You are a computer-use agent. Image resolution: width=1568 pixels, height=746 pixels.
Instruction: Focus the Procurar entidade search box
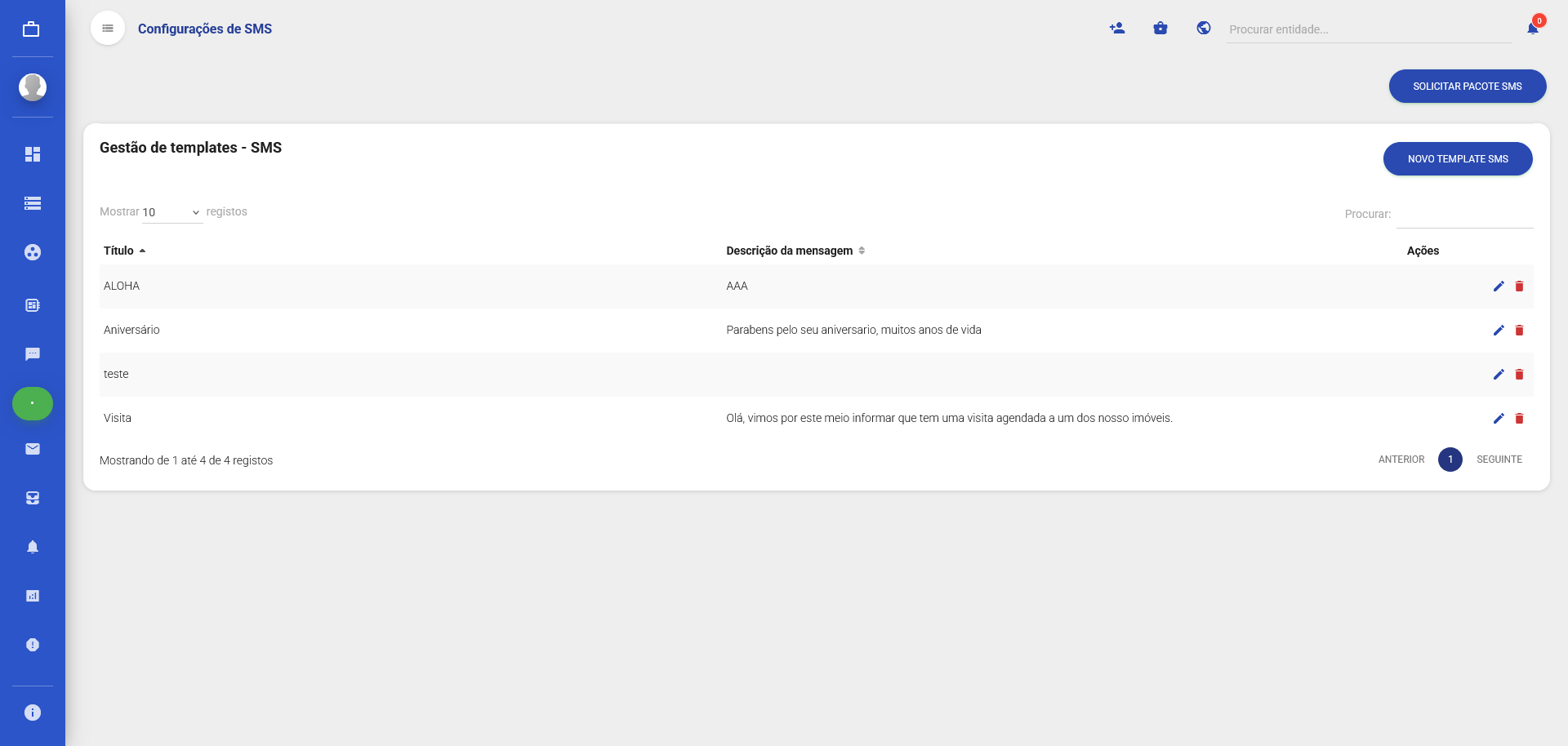[x=1368, y=29]
